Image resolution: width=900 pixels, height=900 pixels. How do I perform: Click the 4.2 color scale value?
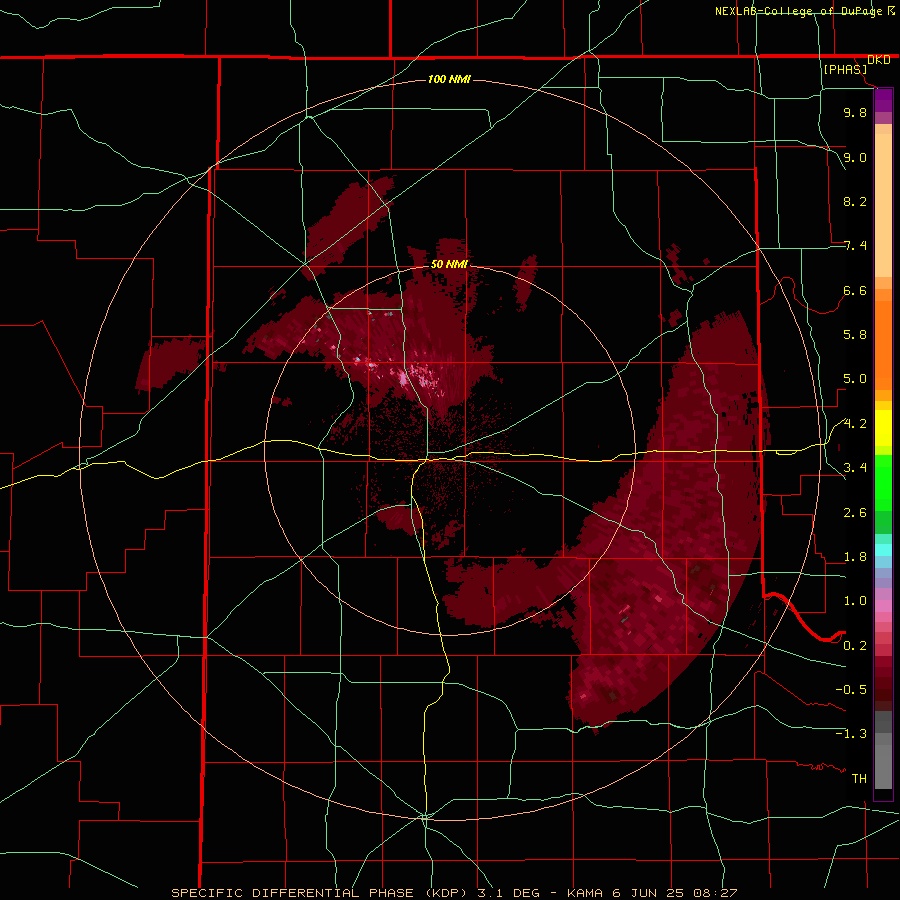855,424
